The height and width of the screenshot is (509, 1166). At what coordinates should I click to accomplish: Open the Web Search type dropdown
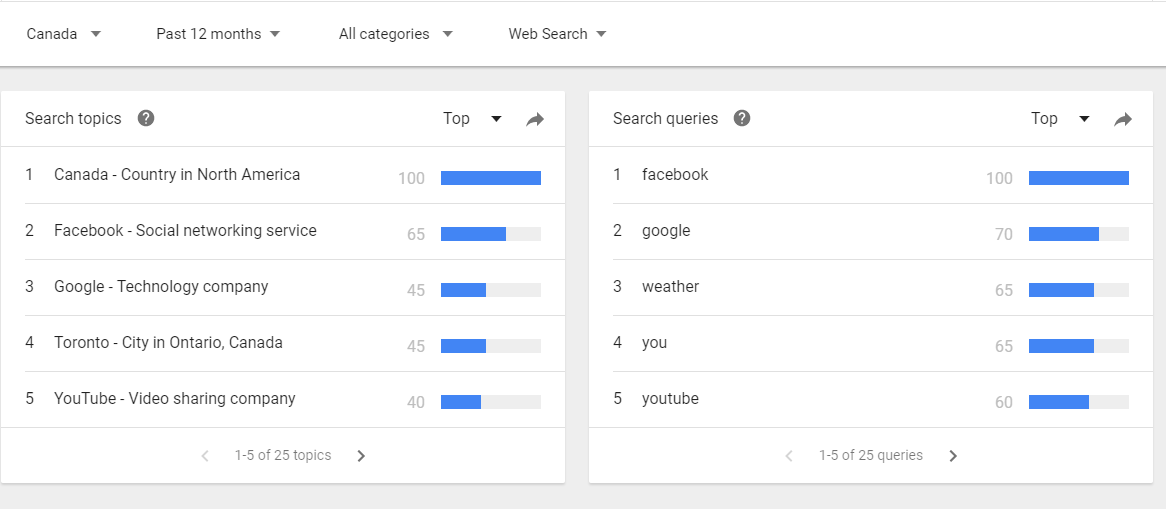558,34
